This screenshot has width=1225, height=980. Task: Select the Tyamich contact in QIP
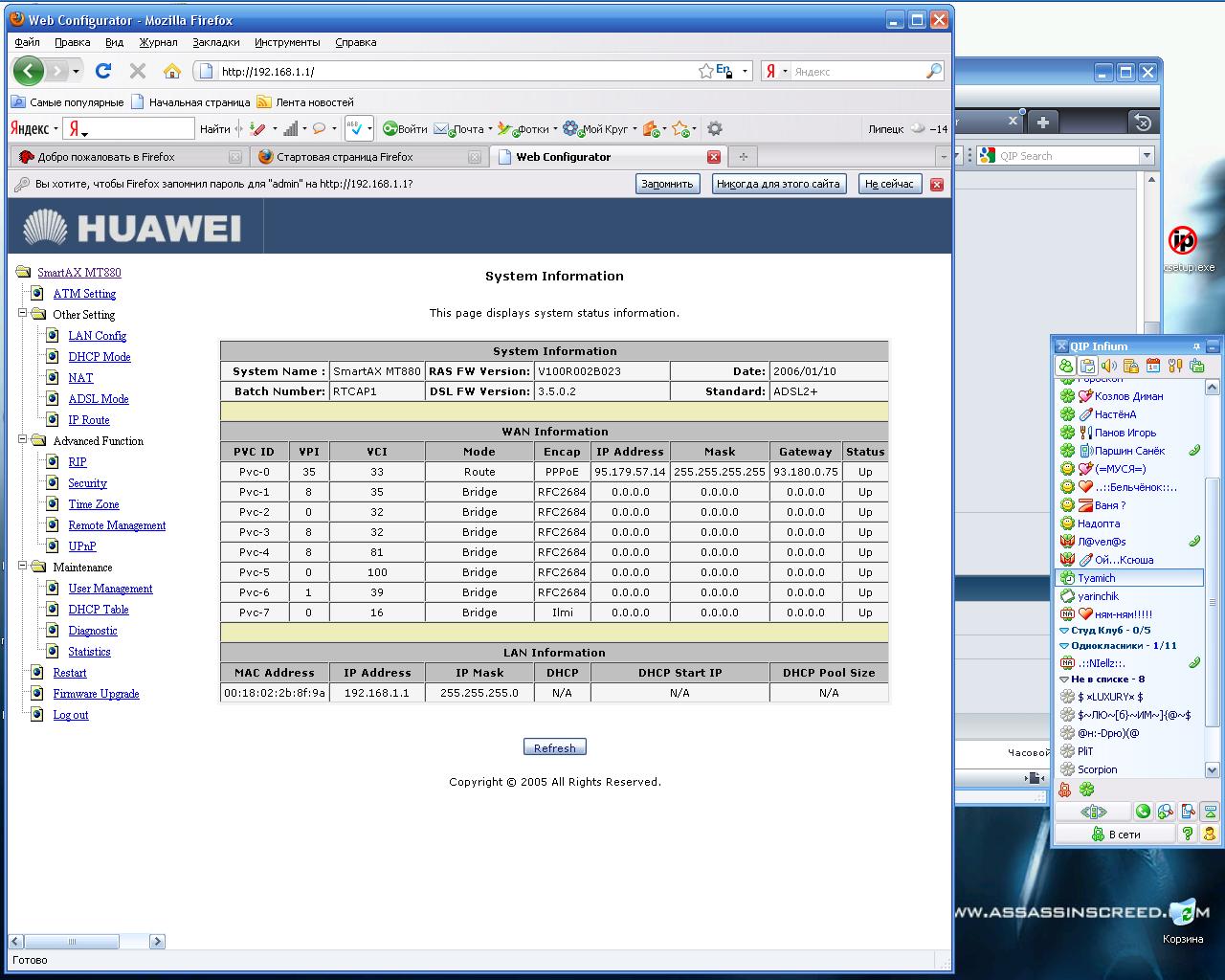1097,578
